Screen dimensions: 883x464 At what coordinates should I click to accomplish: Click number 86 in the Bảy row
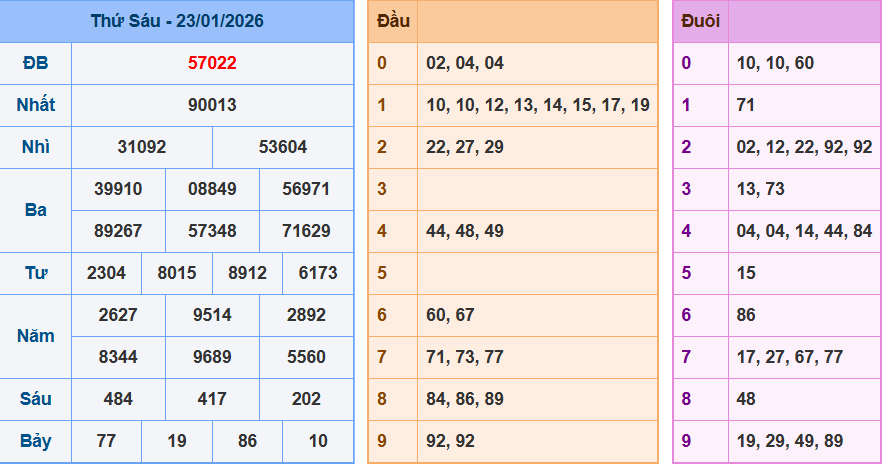point(247,441)
